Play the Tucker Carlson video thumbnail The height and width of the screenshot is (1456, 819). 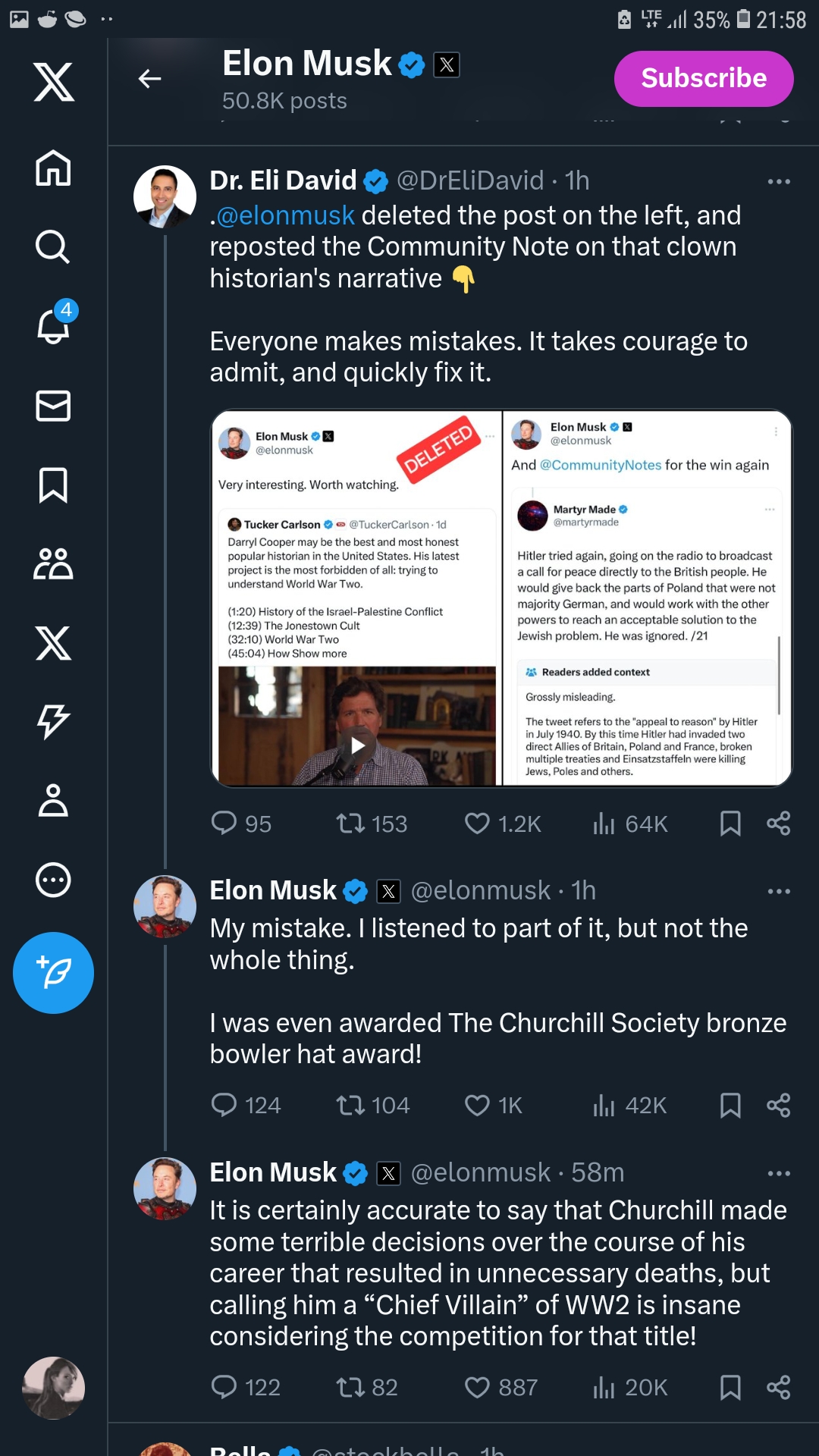pos(357,746)
